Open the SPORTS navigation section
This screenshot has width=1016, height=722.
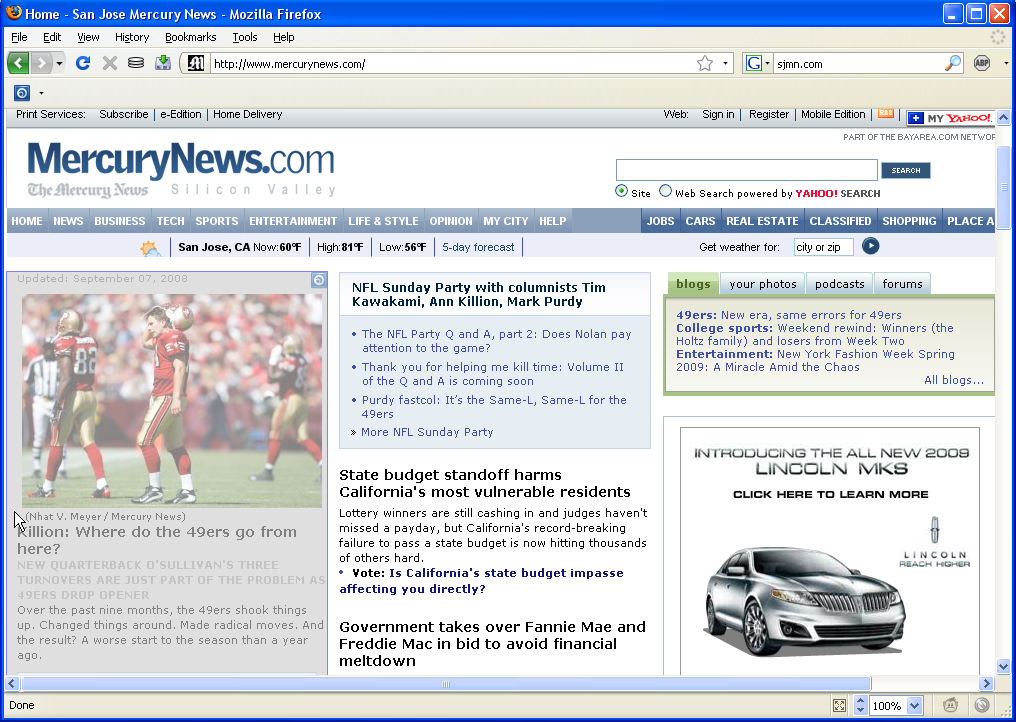pos(217,221)
